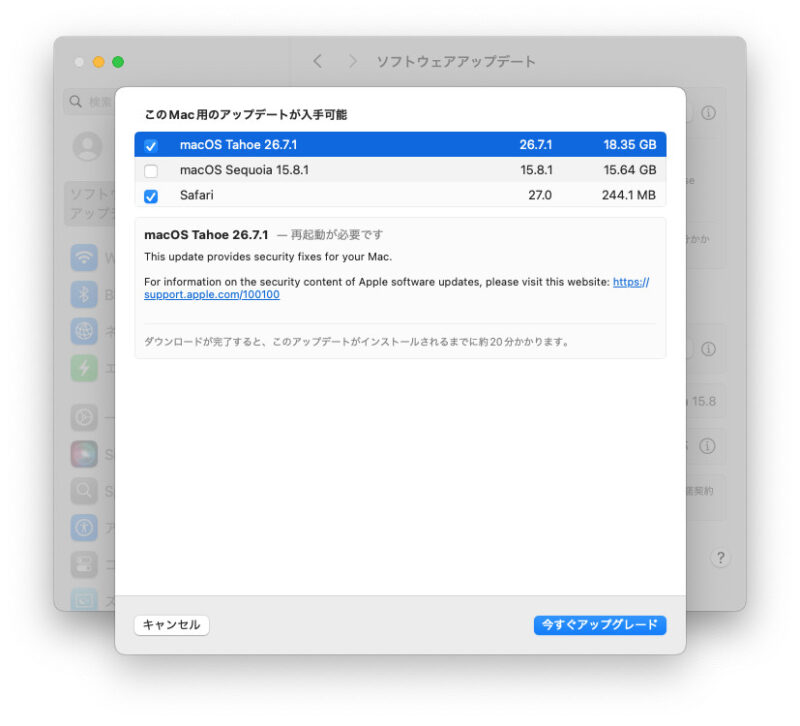The width and height of the screenshot is (800, 726).
Task: Click the lowest info icon in background window
Action: [707, 446]
